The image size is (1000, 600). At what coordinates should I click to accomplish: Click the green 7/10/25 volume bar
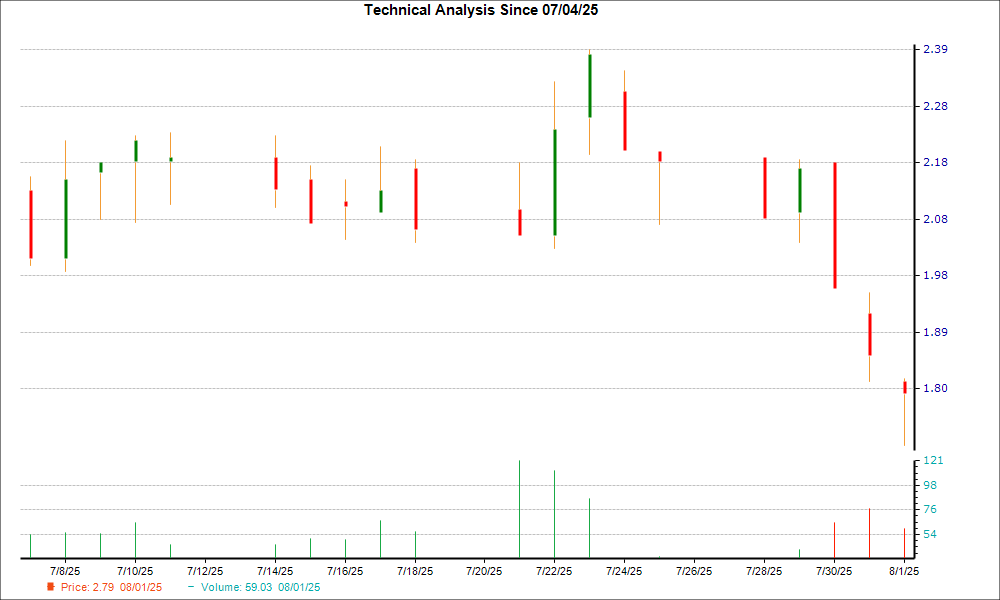(x=135, y=540)
